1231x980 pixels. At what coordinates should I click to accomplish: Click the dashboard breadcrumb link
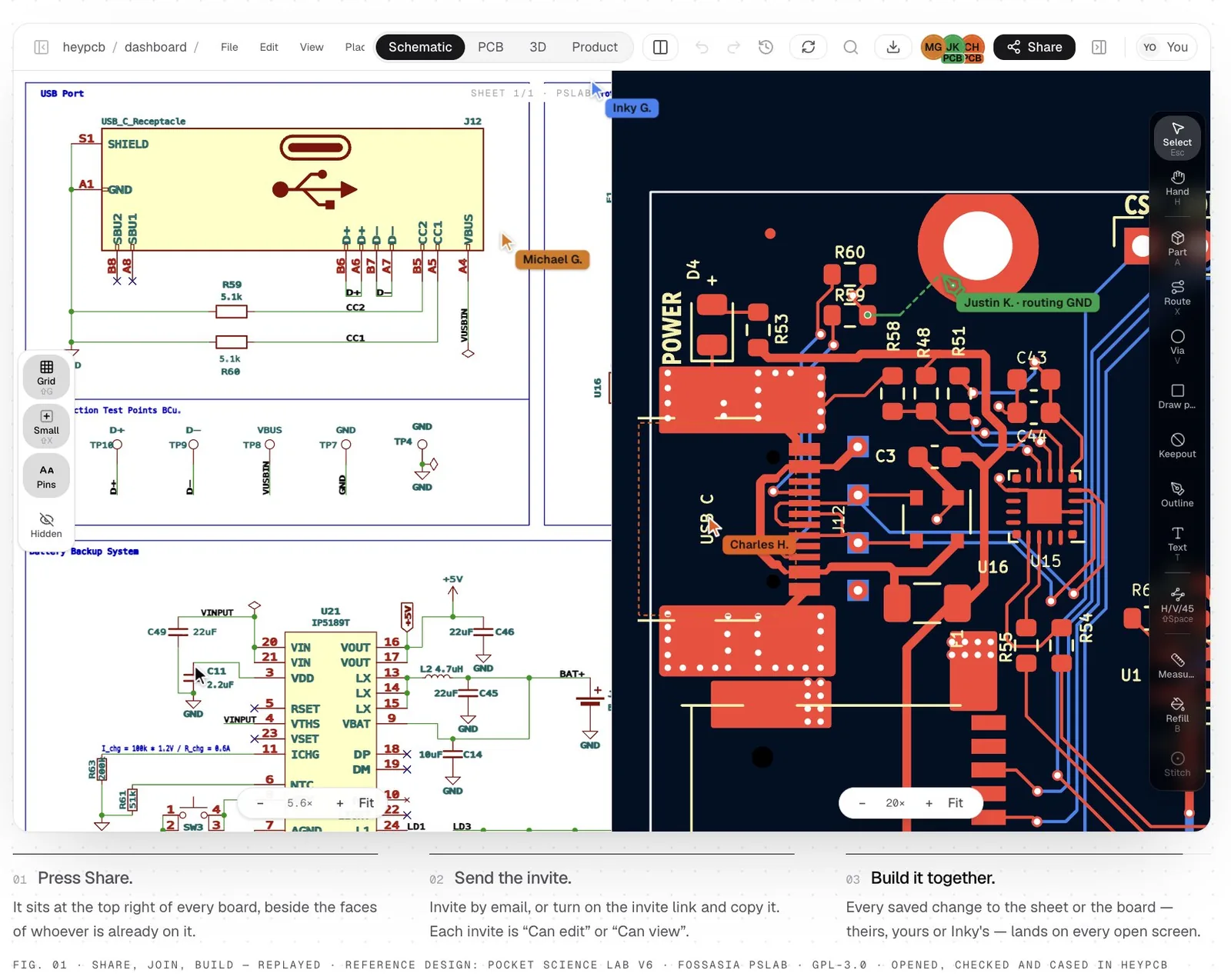point(155,47)
